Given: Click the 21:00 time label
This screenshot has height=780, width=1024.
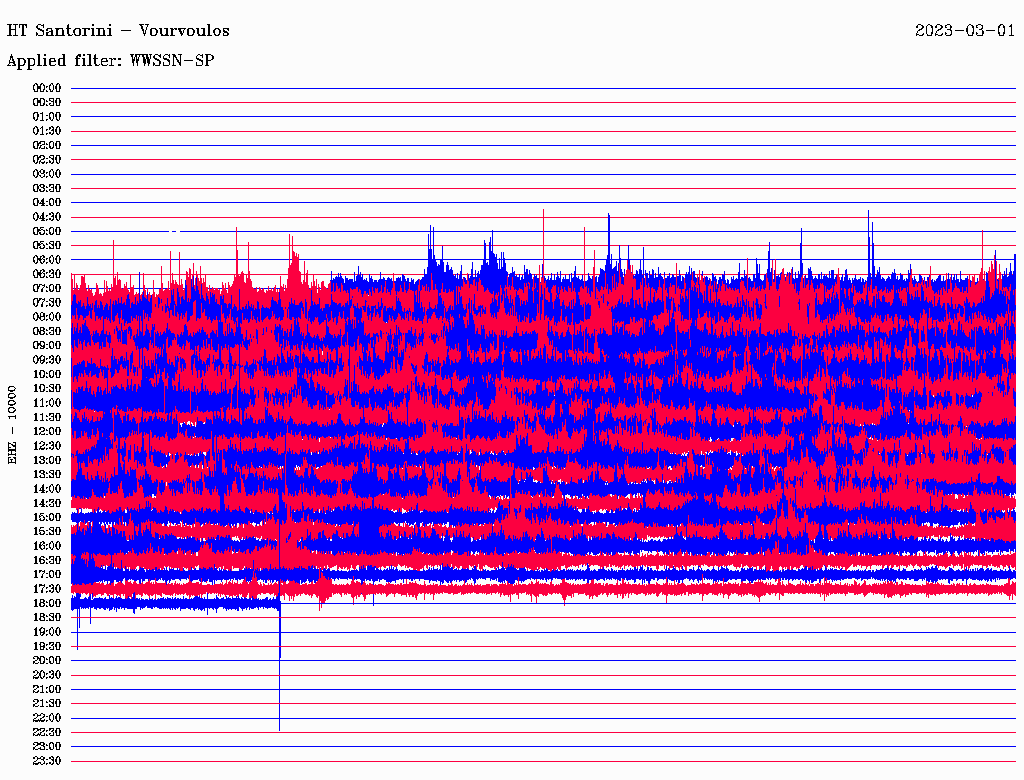Looking at the screenshot, I should tap(47, 689).
